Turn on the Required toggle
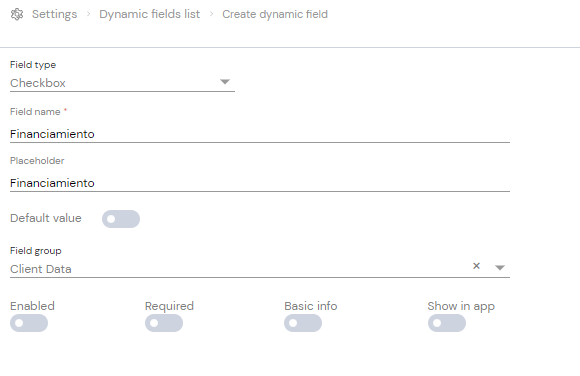Viewport: 580px width, 376px height. tap(164, 323)
